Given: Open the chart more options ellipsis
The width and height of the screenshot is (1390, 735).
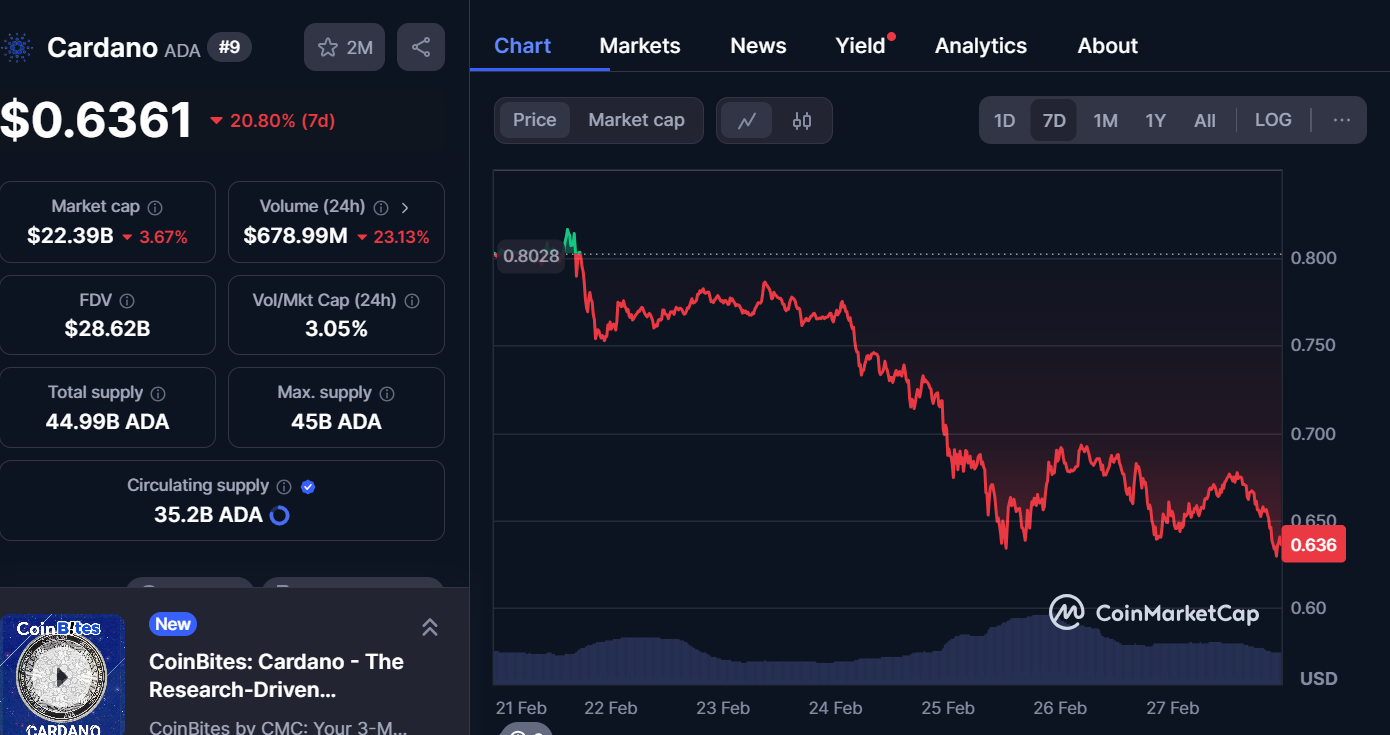Looking at the screenshot, I should [1342, 120].
